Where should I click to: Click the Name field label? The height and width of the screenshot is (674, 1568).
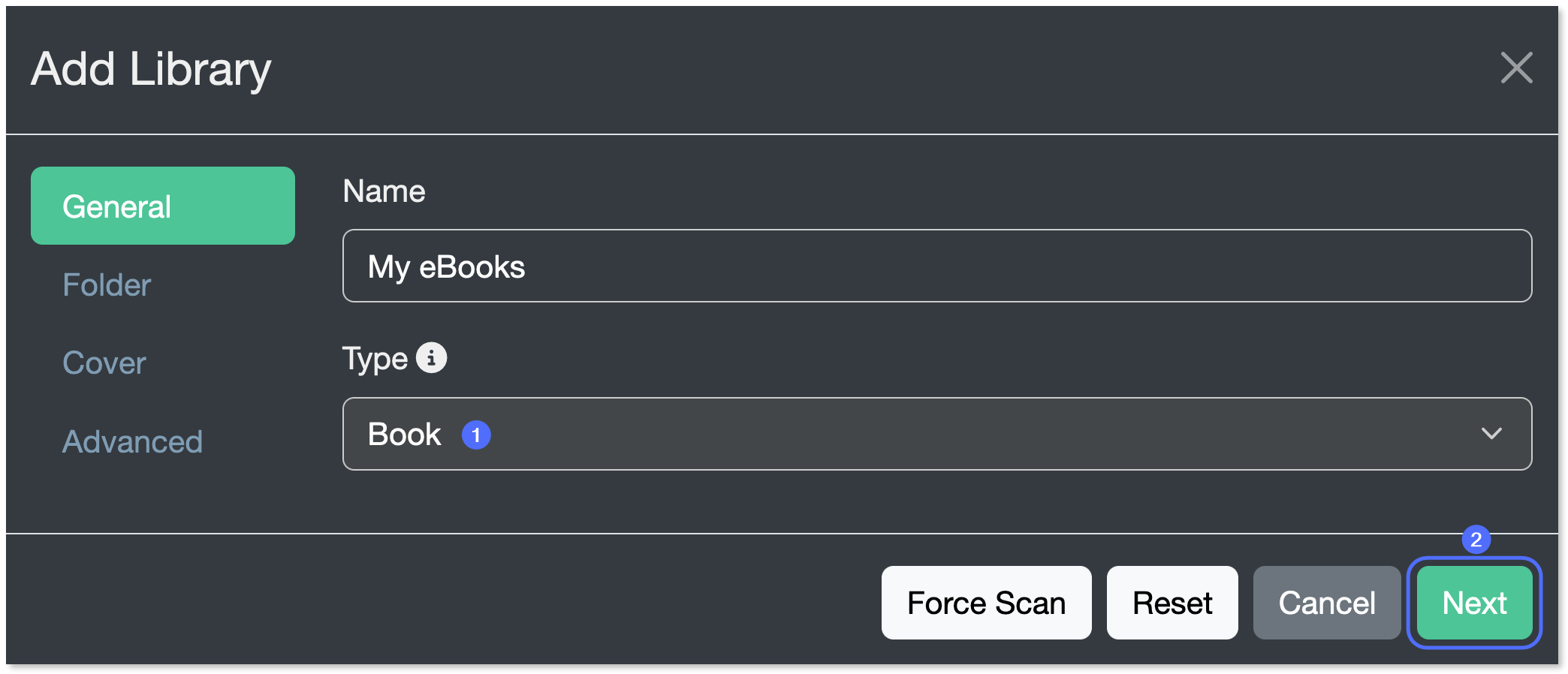coord(384,191)
